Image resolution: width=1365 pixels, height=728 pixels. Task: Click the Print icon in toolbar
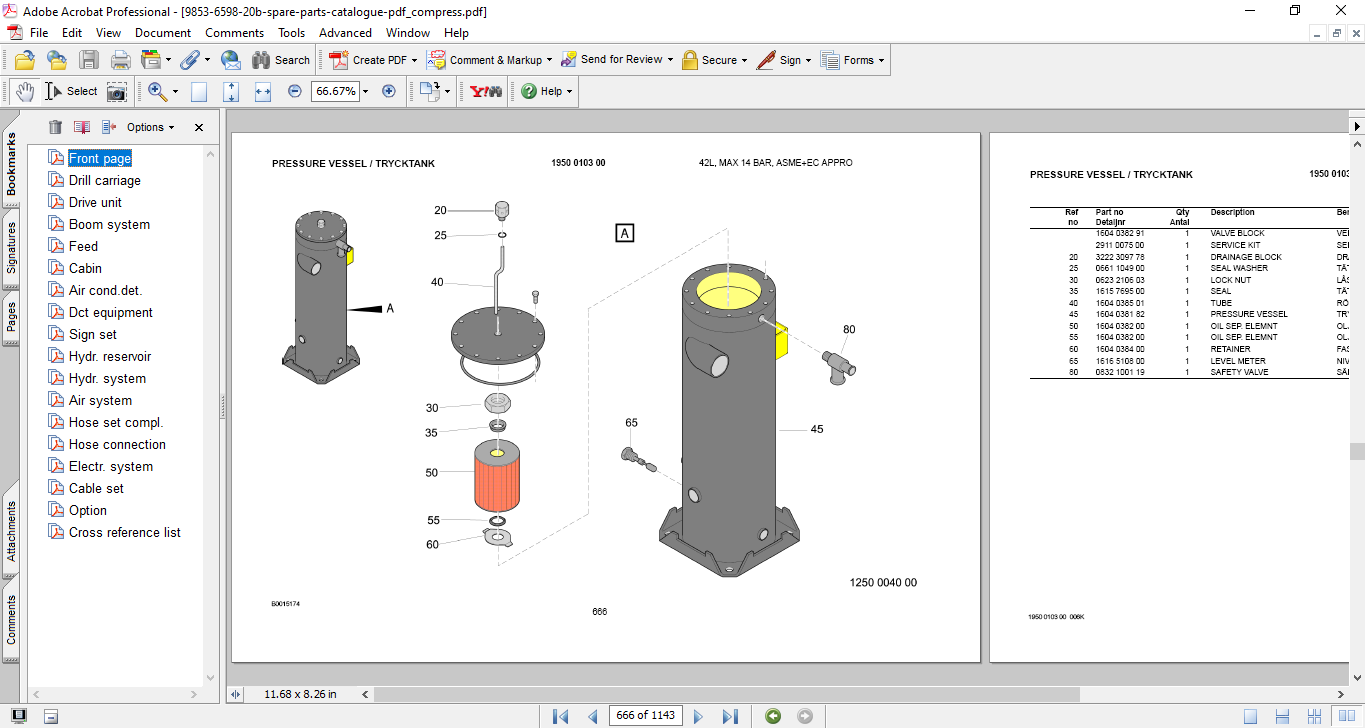coord(121,60)
